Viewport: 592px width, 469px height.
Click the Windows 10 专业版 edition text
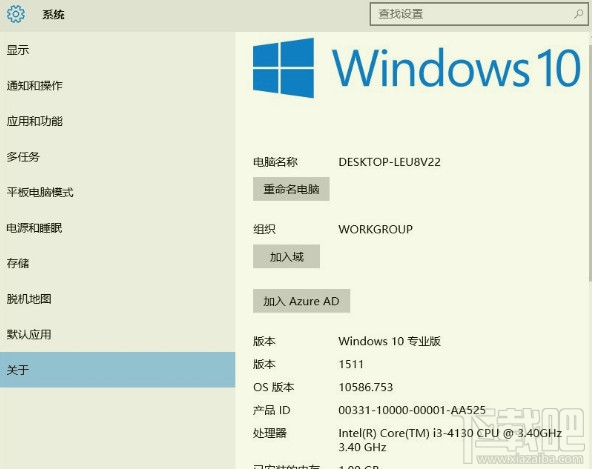(x=389, y=341)
